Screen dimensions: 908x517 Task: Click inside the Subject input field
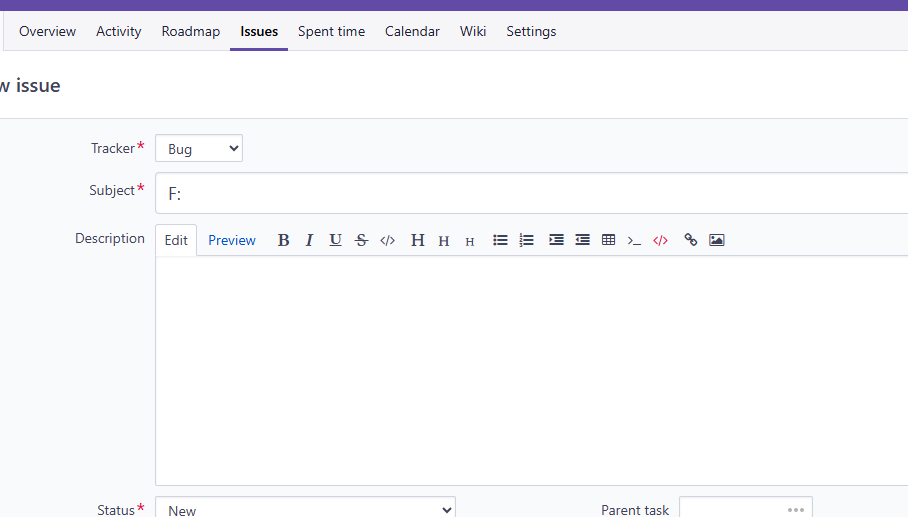coord(532,193)
